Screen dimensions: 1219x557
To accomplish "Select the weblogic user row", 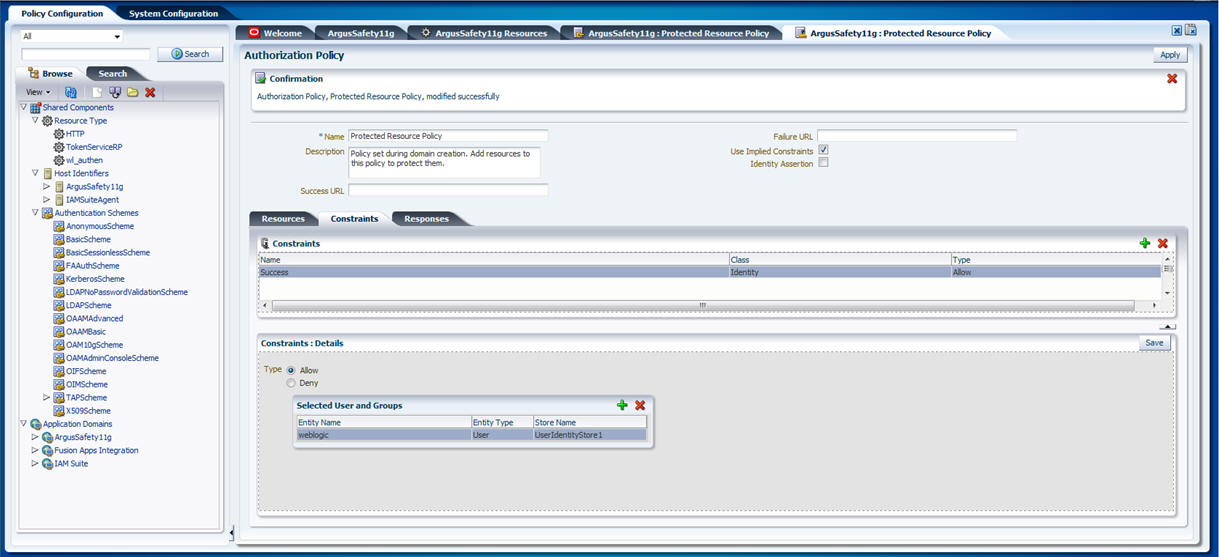I will pyautogui.click(x=471, y=435).
